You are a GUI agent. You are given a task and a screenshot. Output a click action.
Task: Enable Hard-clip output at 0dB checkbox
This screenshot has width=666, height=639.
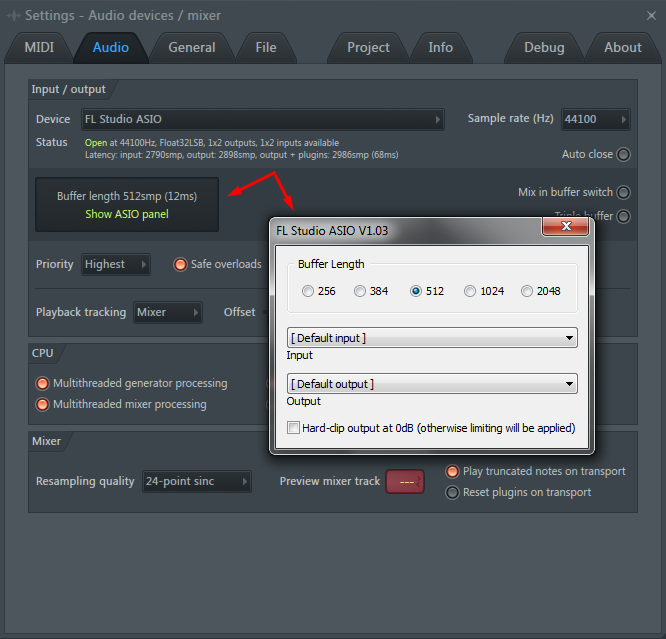(x=293, y=427)
